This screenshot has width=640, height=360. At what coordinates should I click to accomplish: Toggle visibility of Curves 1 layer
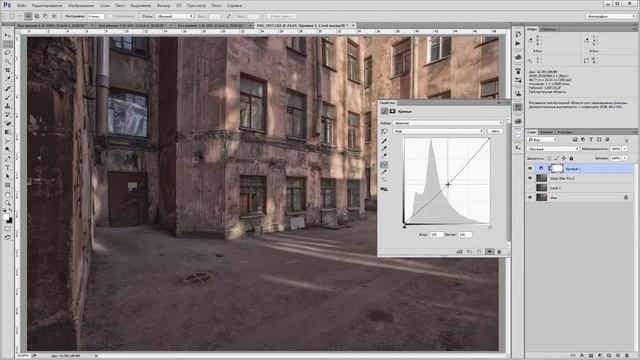click(x=530, y=168)
